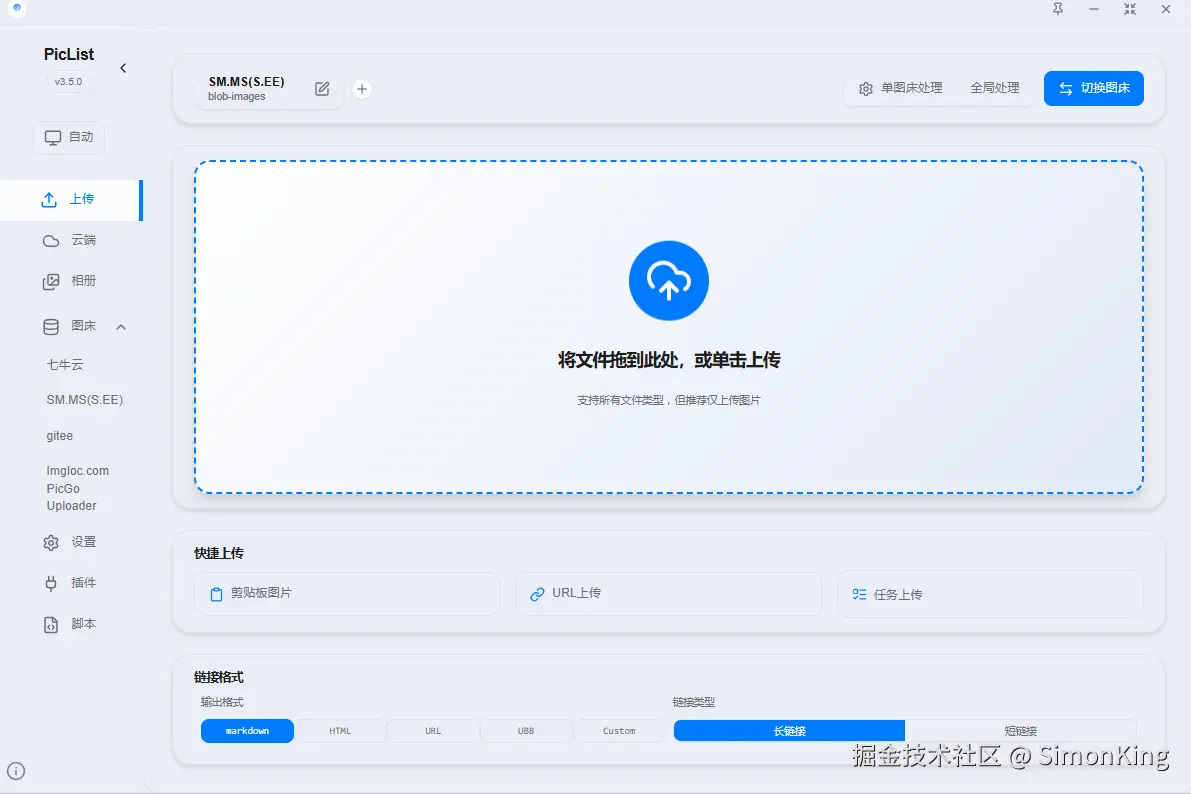This screenshot has height=794, width=1191.
Task: Collapse the sidebar with the left chevron
Action: 123,68
